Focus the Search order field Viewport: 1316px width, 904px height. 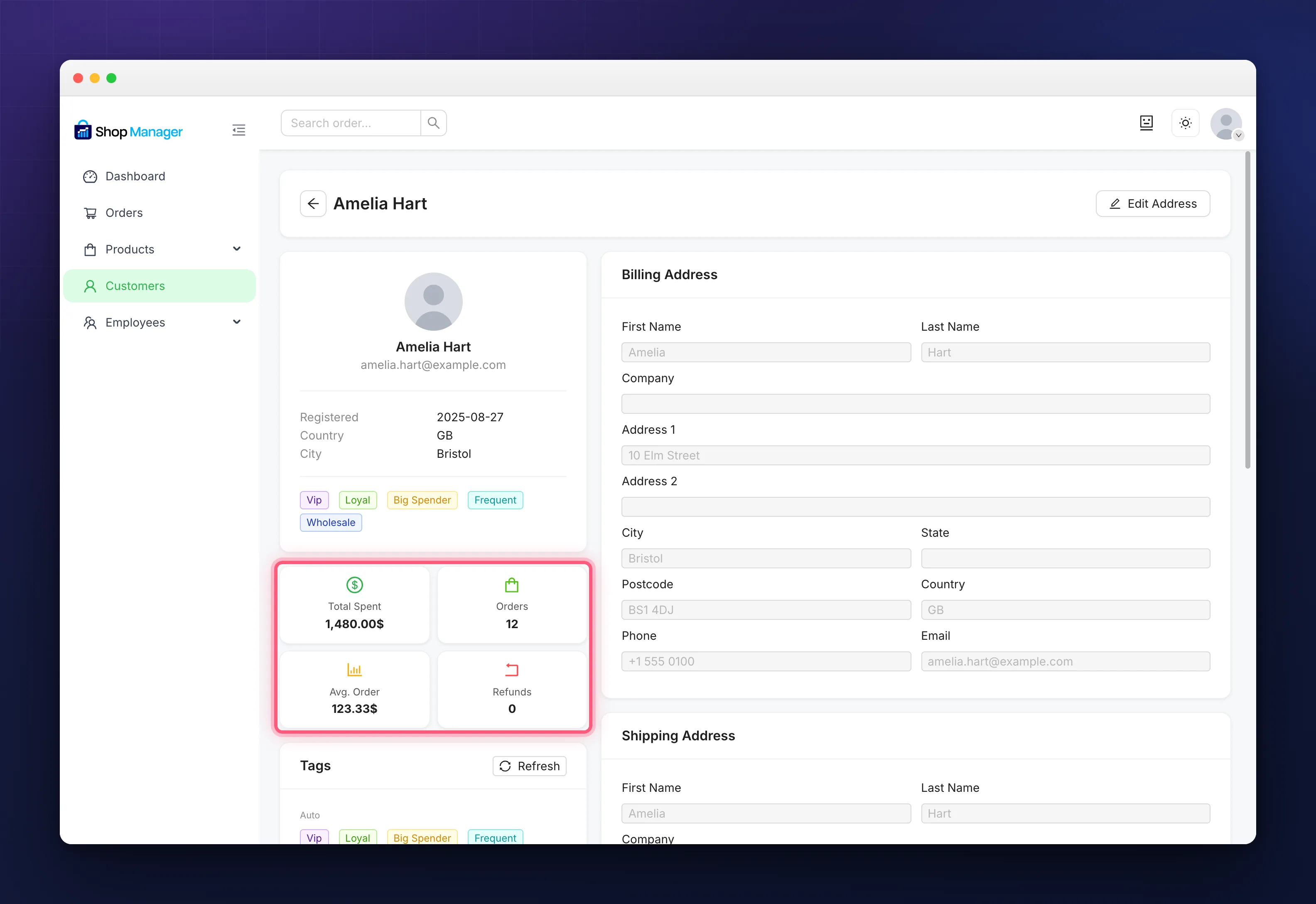click(x=351, y=123)
